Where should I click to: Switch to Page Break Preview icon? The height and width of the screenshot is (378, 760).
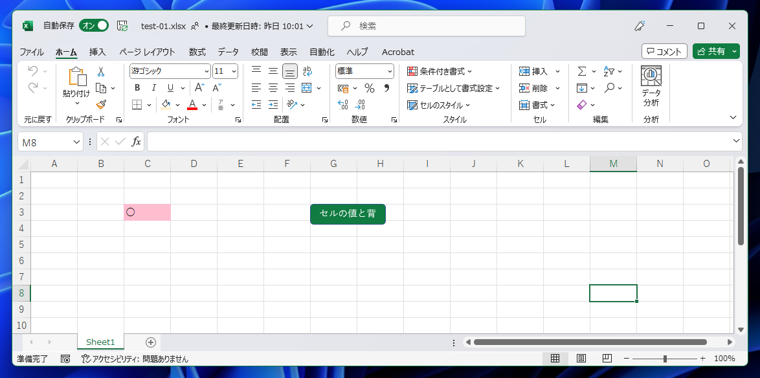[x=607, y=359]
